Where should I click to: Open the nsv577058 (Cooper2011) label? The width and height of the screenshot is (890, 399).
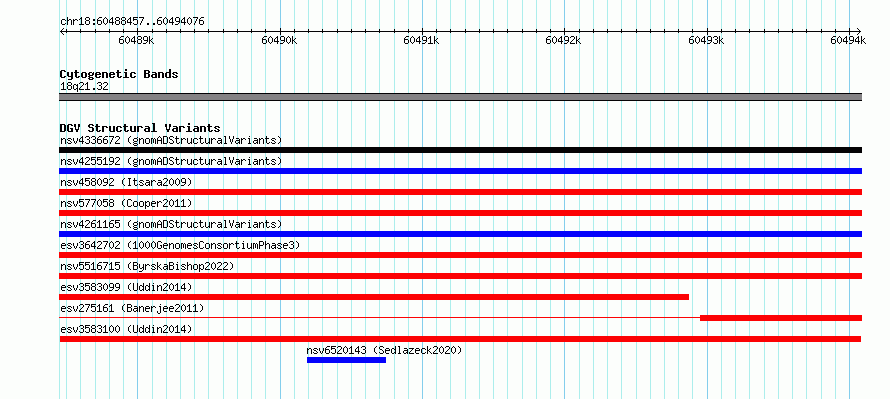126,203
